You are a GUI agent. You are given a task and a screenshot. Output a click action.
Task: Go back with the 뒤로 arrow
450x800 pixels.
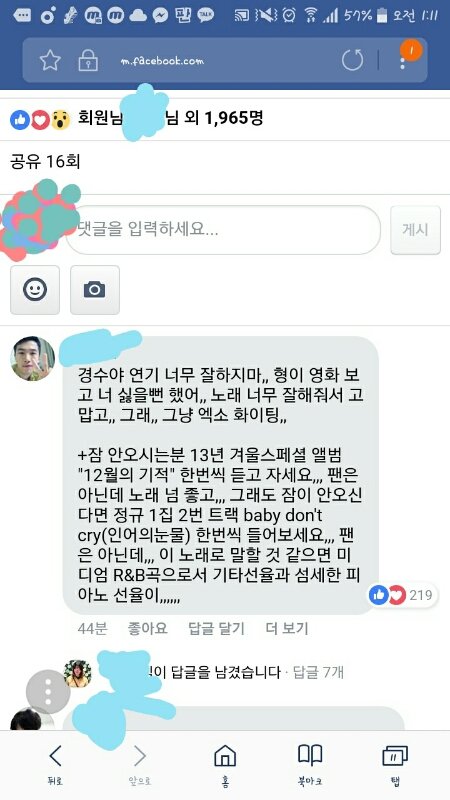(x=55, y=764)
